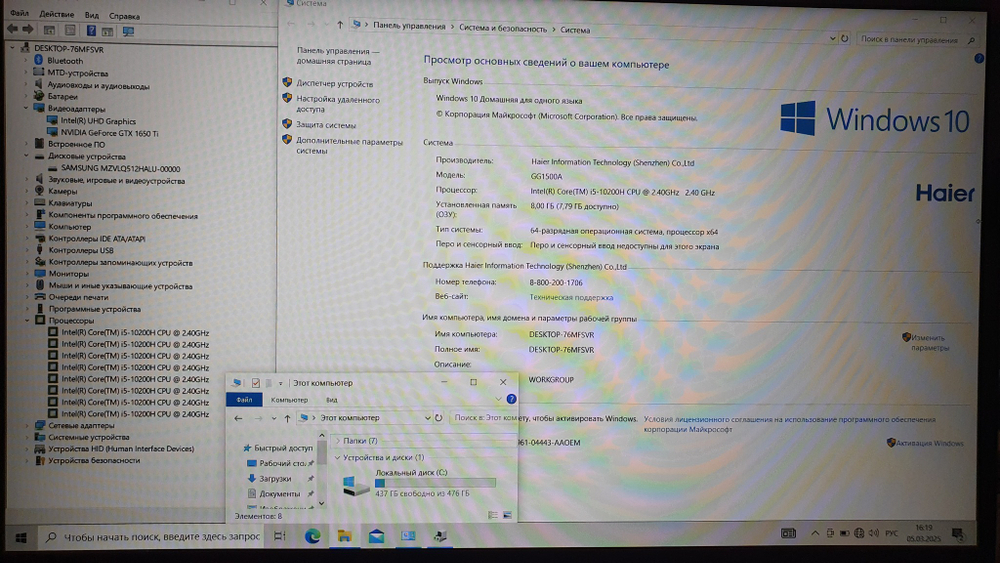1000x563 pixels.
Task: Select Устройства безопасности category
Action: point(94,460)
